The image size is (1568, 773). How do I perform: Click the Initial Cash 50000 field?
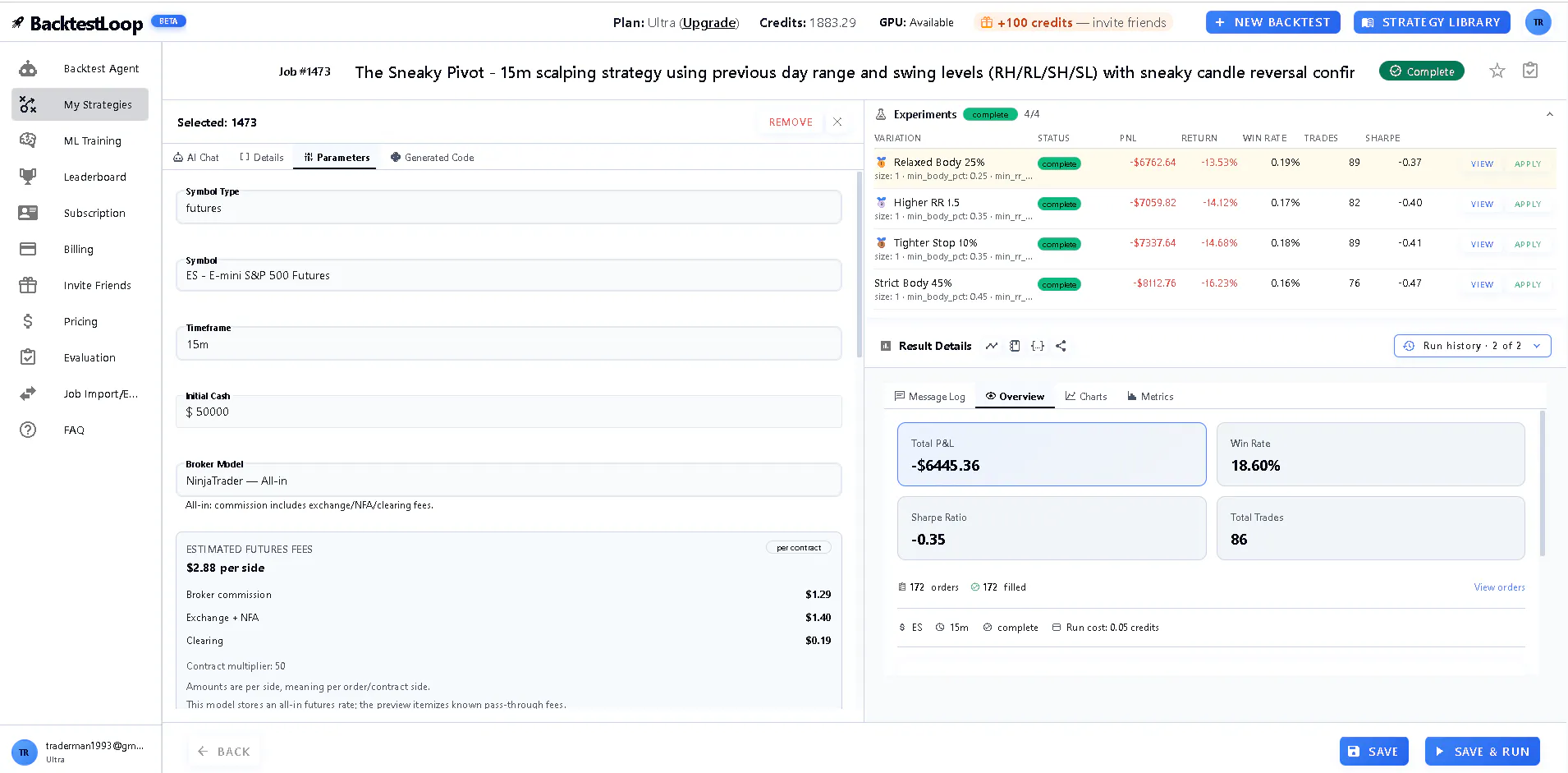click(x=509, y=412)
